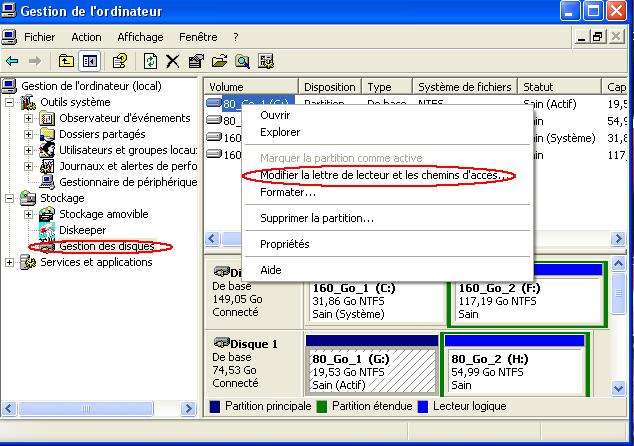The height and width of the screenshot is (446, 634).
Task: Choose Supprimer la partition... menu entry
Action: coord(387,218)
